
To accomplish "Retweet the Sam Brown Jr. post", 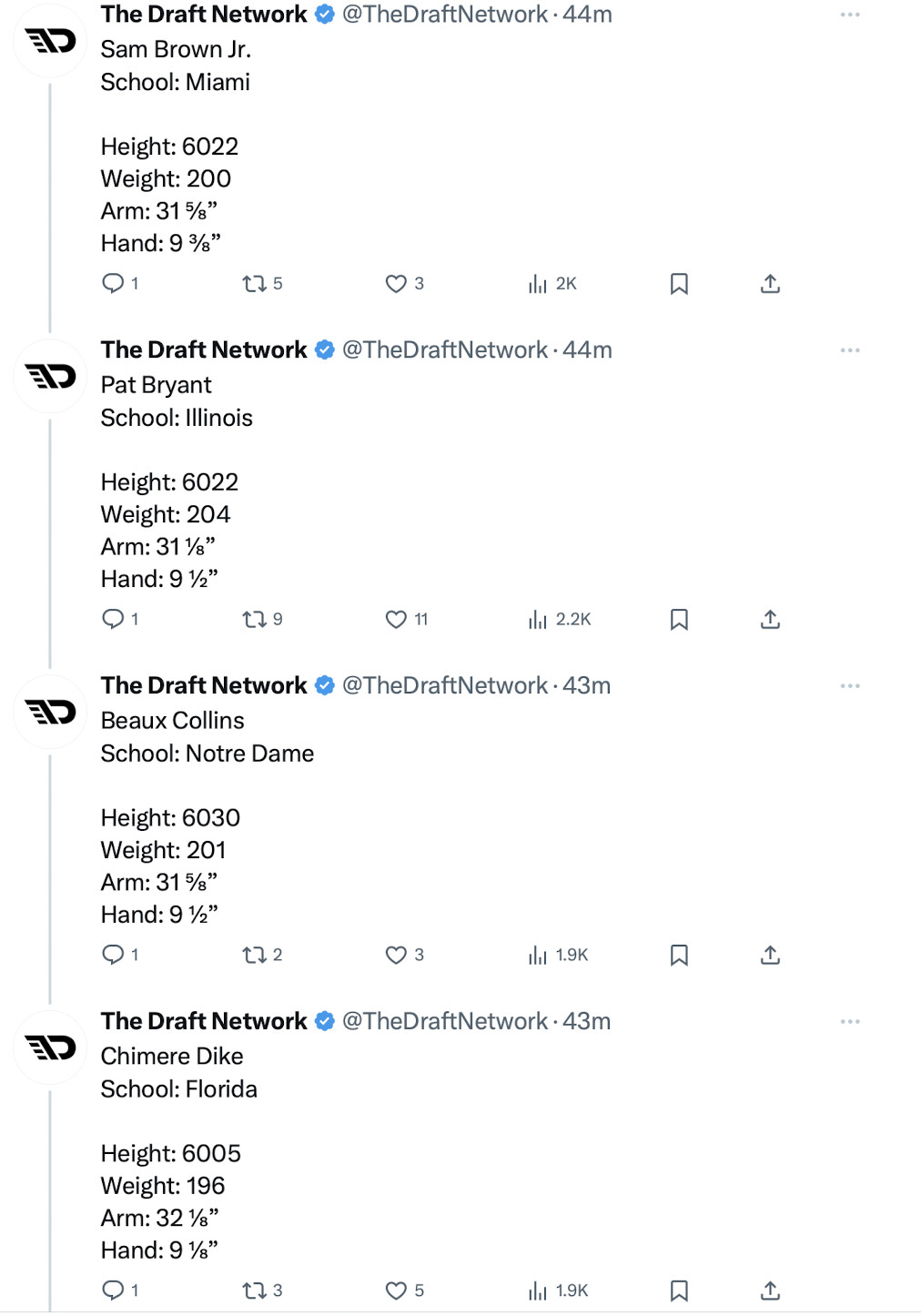I will click(255, 284).
